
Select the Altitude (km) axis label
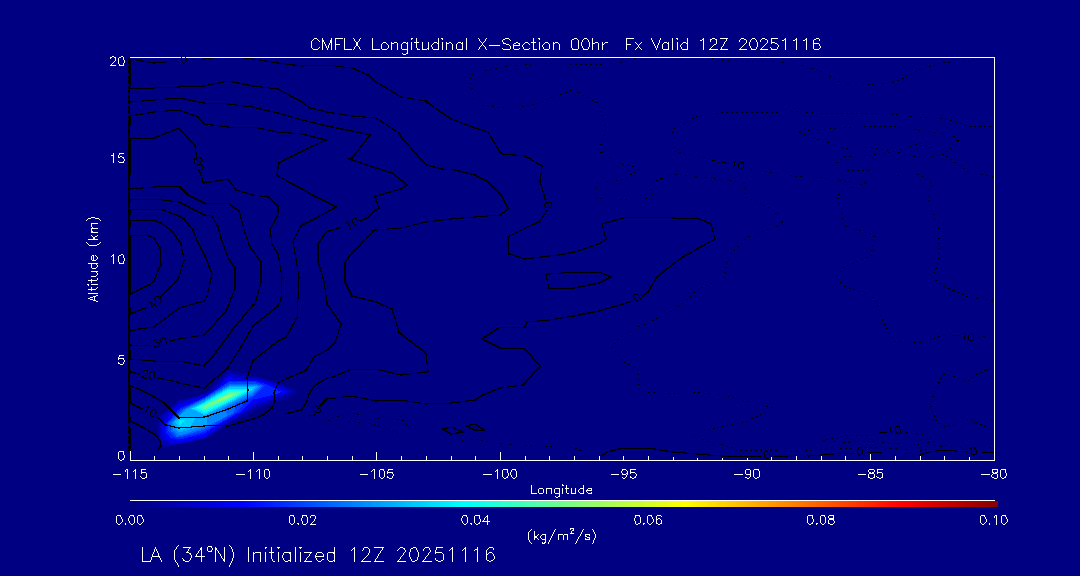tap(93, 258)
